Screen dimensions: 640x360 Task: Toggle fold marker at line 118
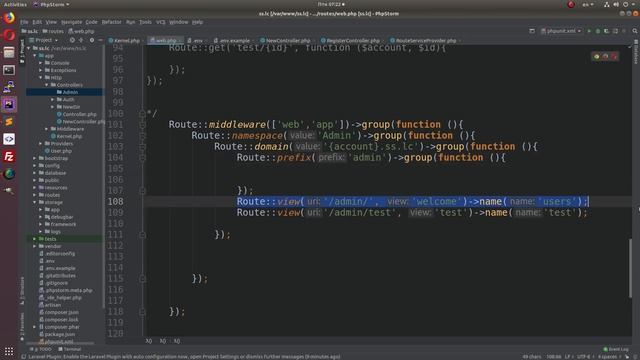[142, 312]
